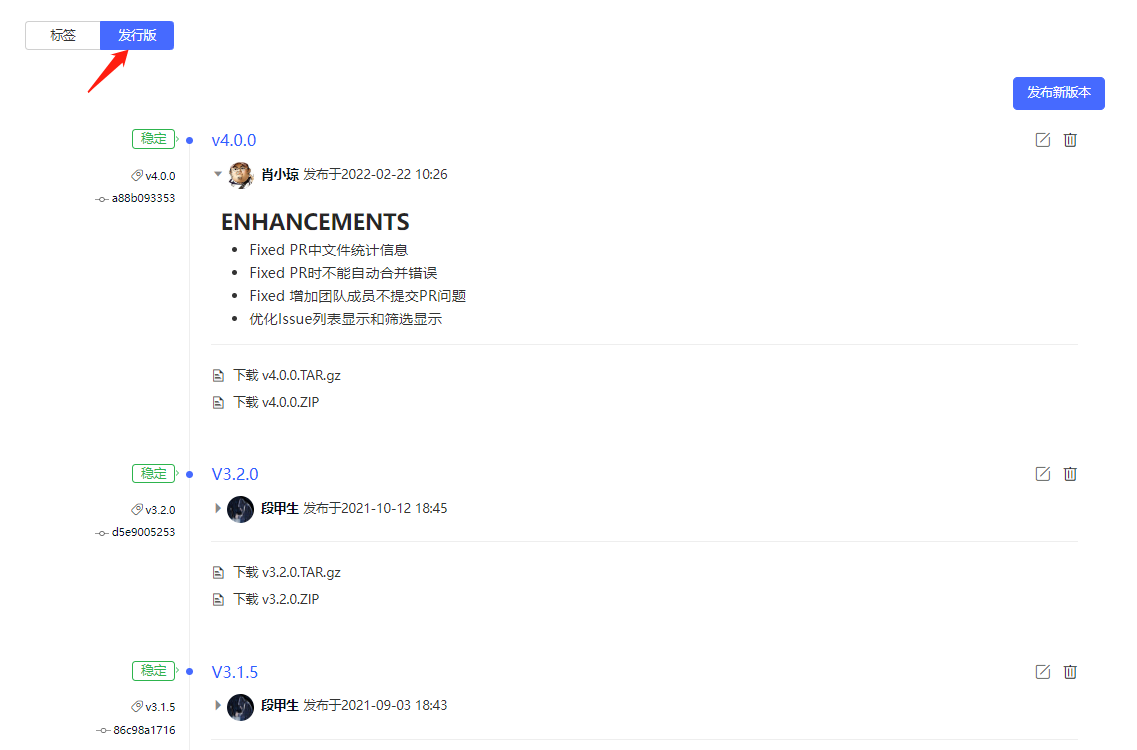Delete the v4.0.0 release
This screenshot has height=750, width=1137.
click(1070, 140)
